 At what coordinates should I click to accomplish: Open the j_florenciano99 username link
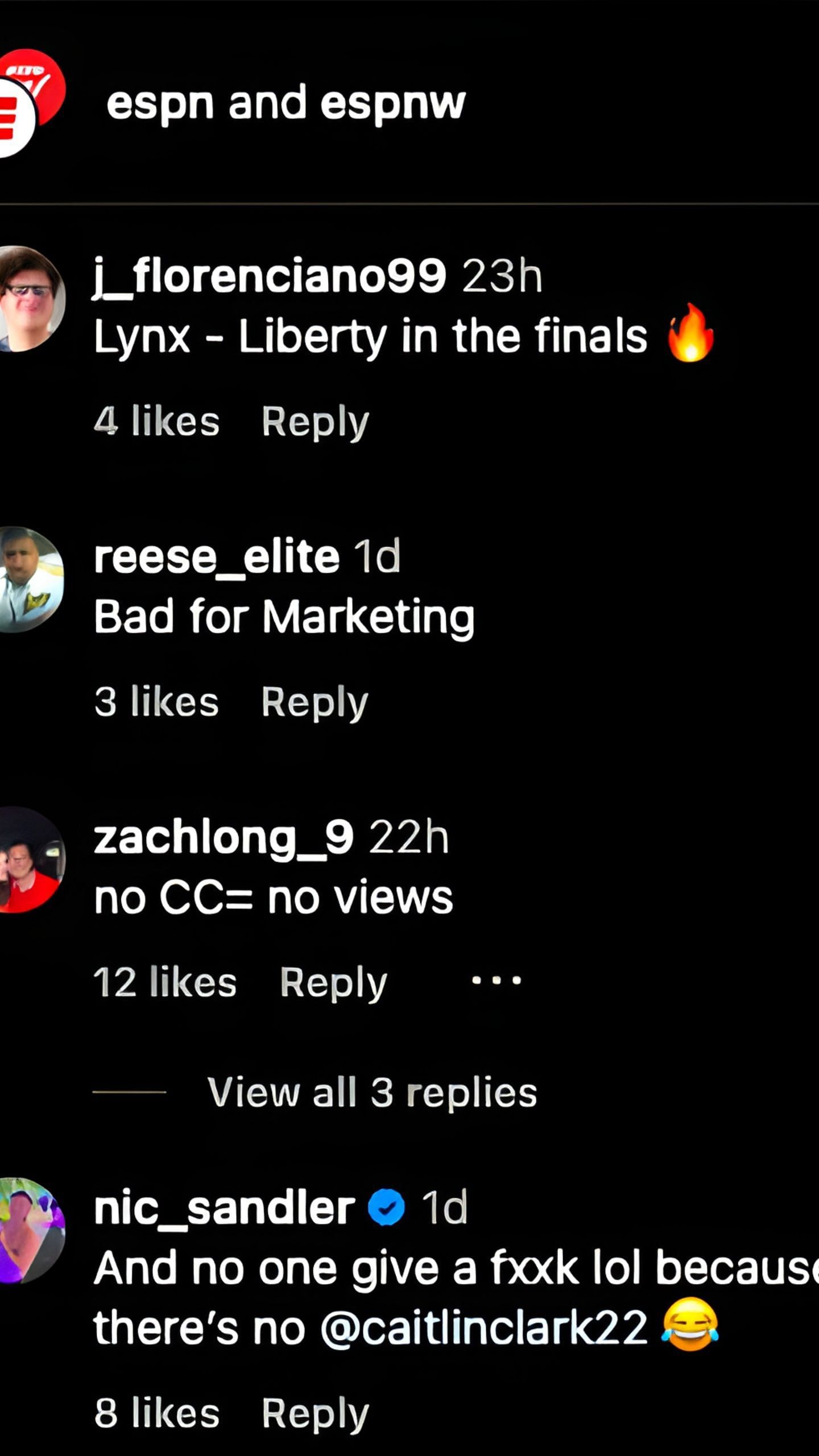coord(270,276)
